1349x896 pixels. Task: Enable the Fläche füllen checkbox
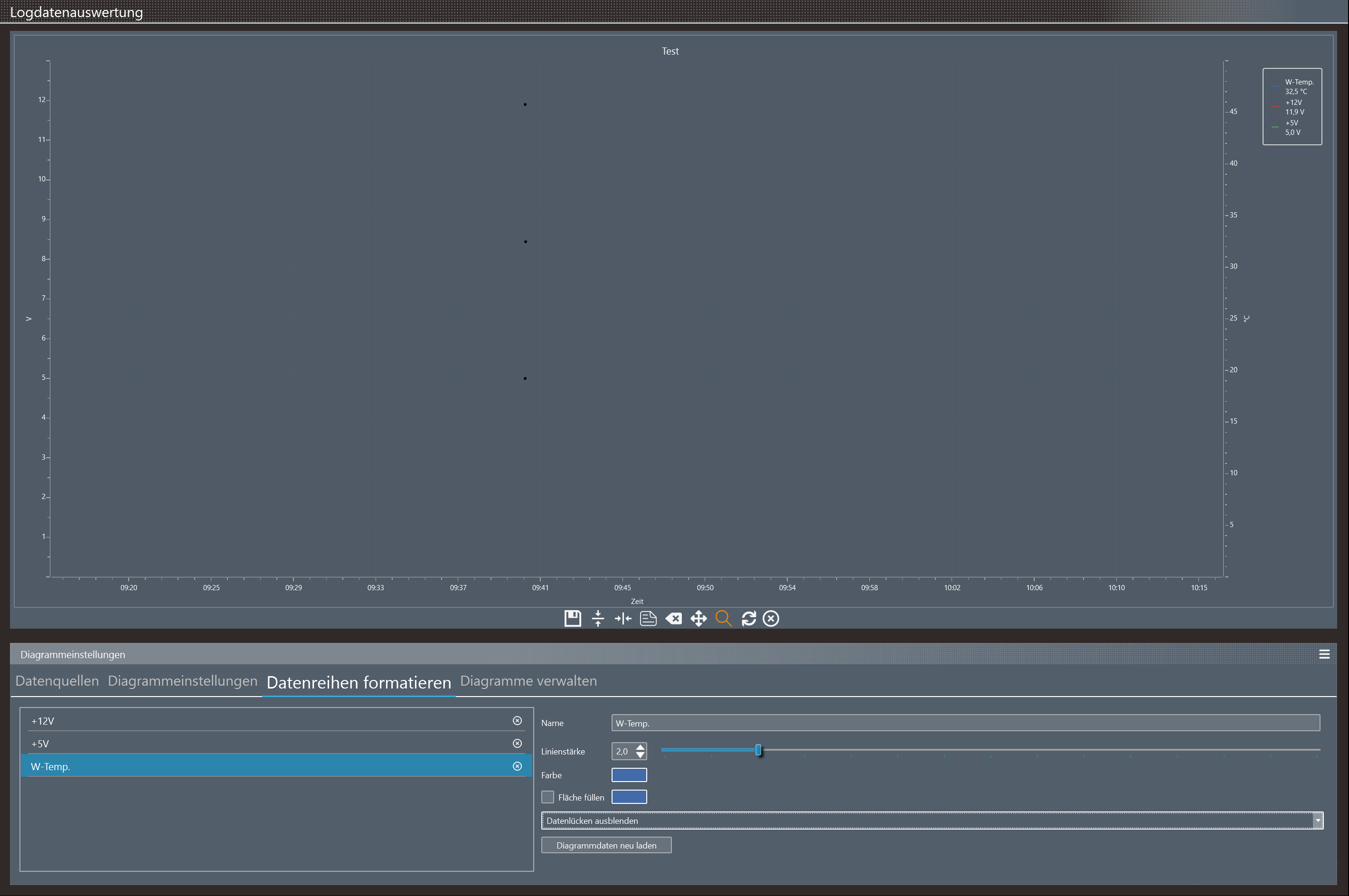tap(547, 797)
